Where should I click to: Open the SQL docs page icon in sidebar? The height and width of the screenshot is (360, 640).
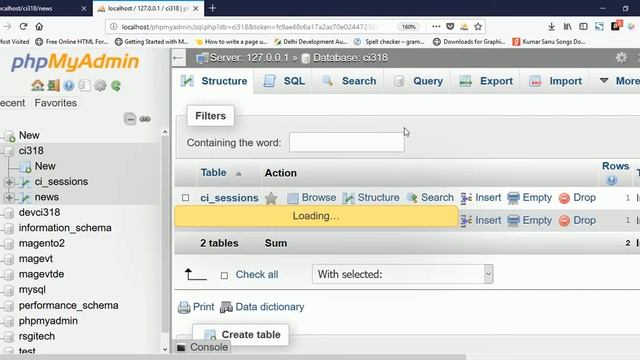point(84,85)
